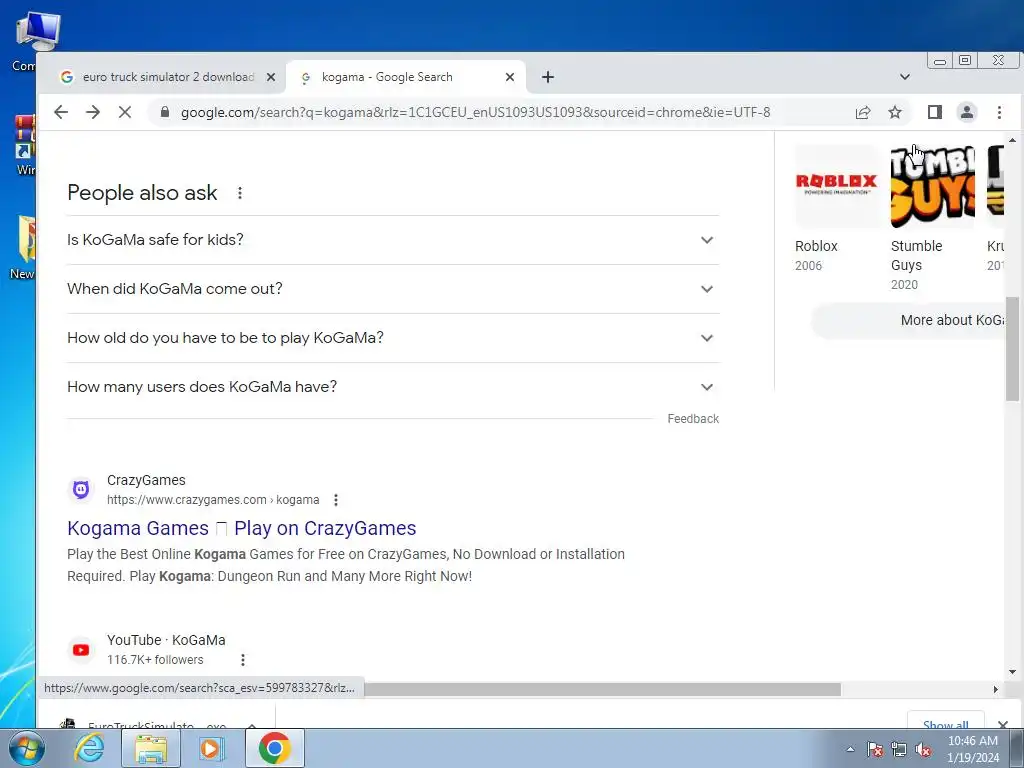Open Windows Media Player from the taskbar
The width and height of the screenshot is (1024, 768).
210,748
